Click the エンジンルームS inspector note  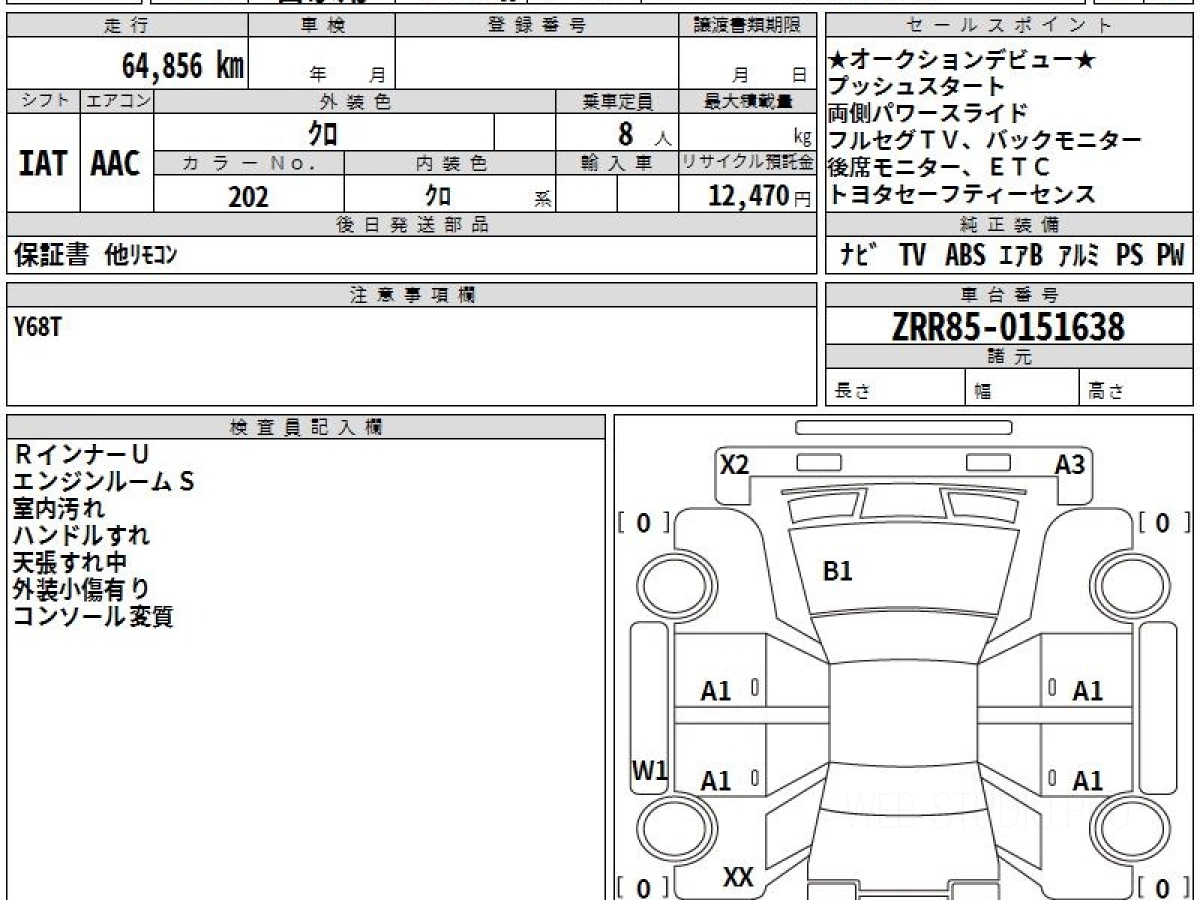tap(104, 482)
